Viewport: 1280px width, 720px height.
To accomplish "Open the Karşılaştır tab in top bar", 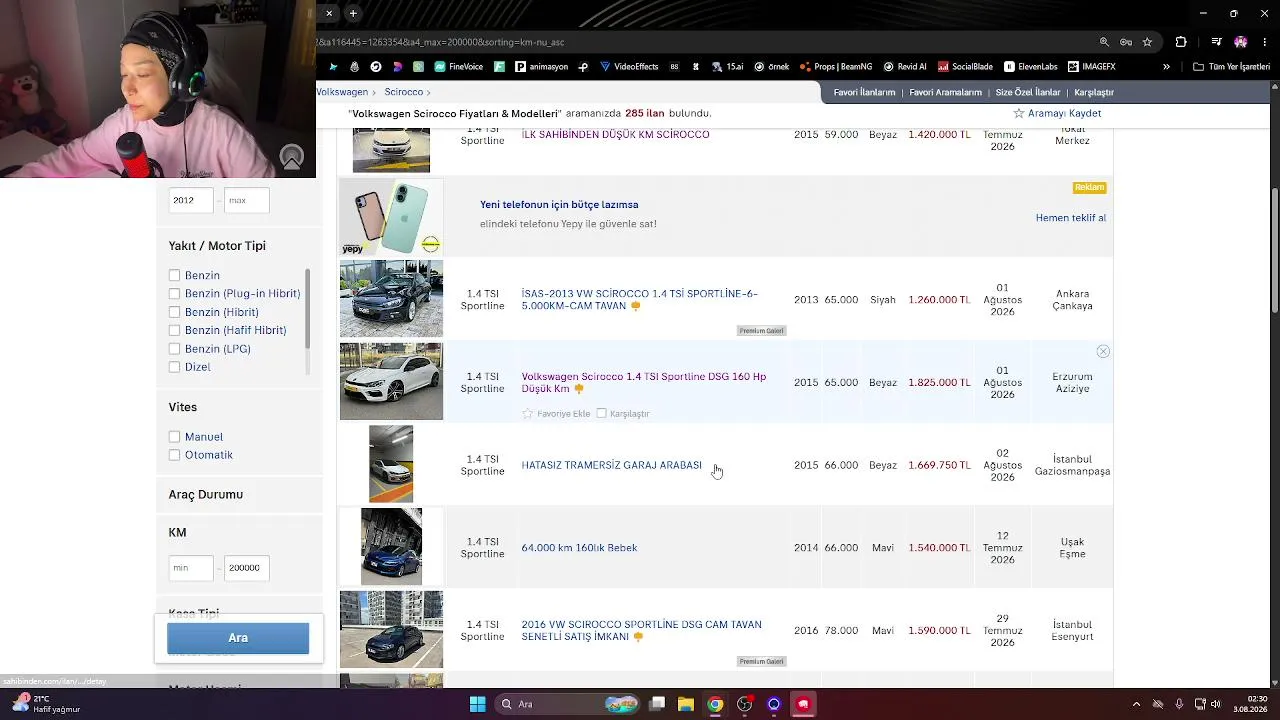I will [x=1094, y=92].
